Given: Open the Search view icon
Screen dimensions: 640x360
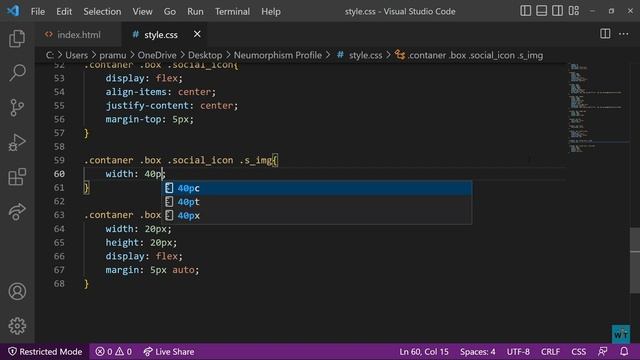Looking at the screenshot, I should pyautogui.click(x=17, y=73).
